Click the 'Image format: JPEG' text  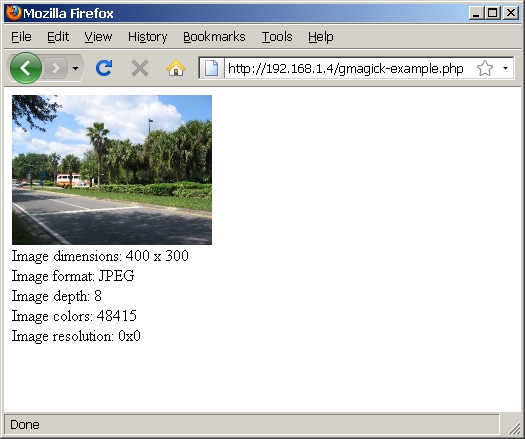pyautogui.click(x=73, y=276)
